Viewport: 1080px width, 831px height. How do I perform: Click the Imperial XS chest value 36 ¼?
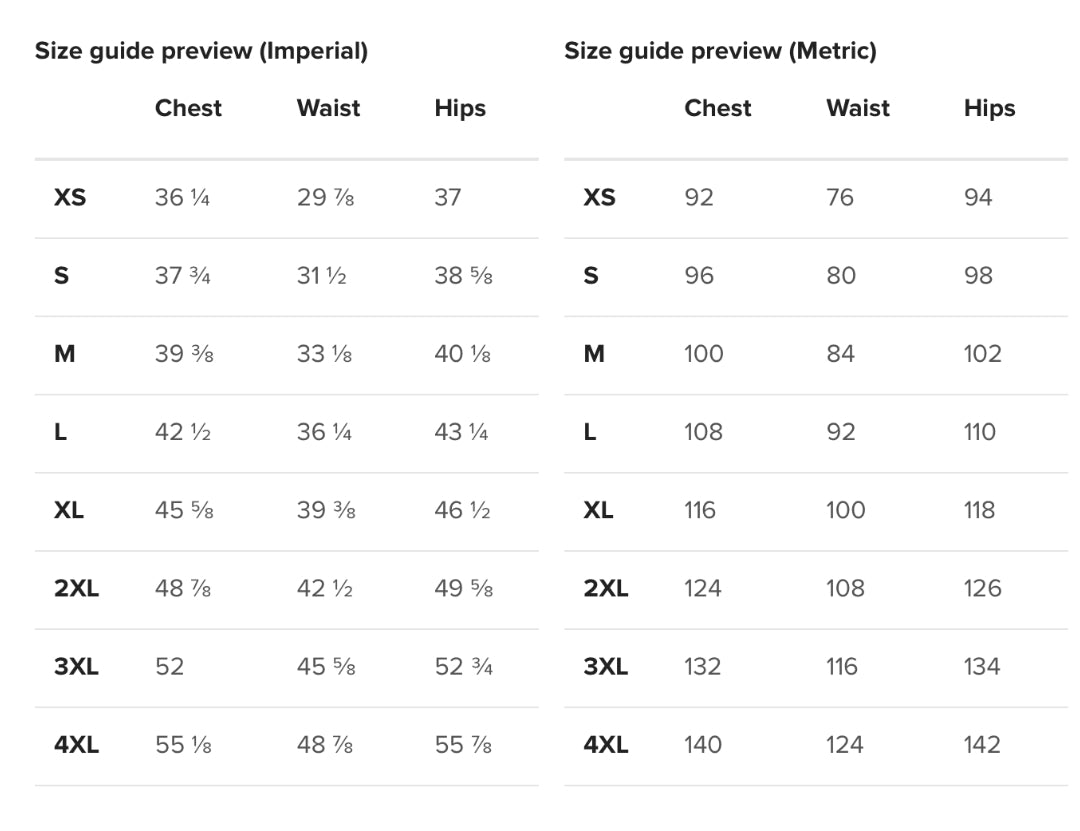tap(182, 197)
